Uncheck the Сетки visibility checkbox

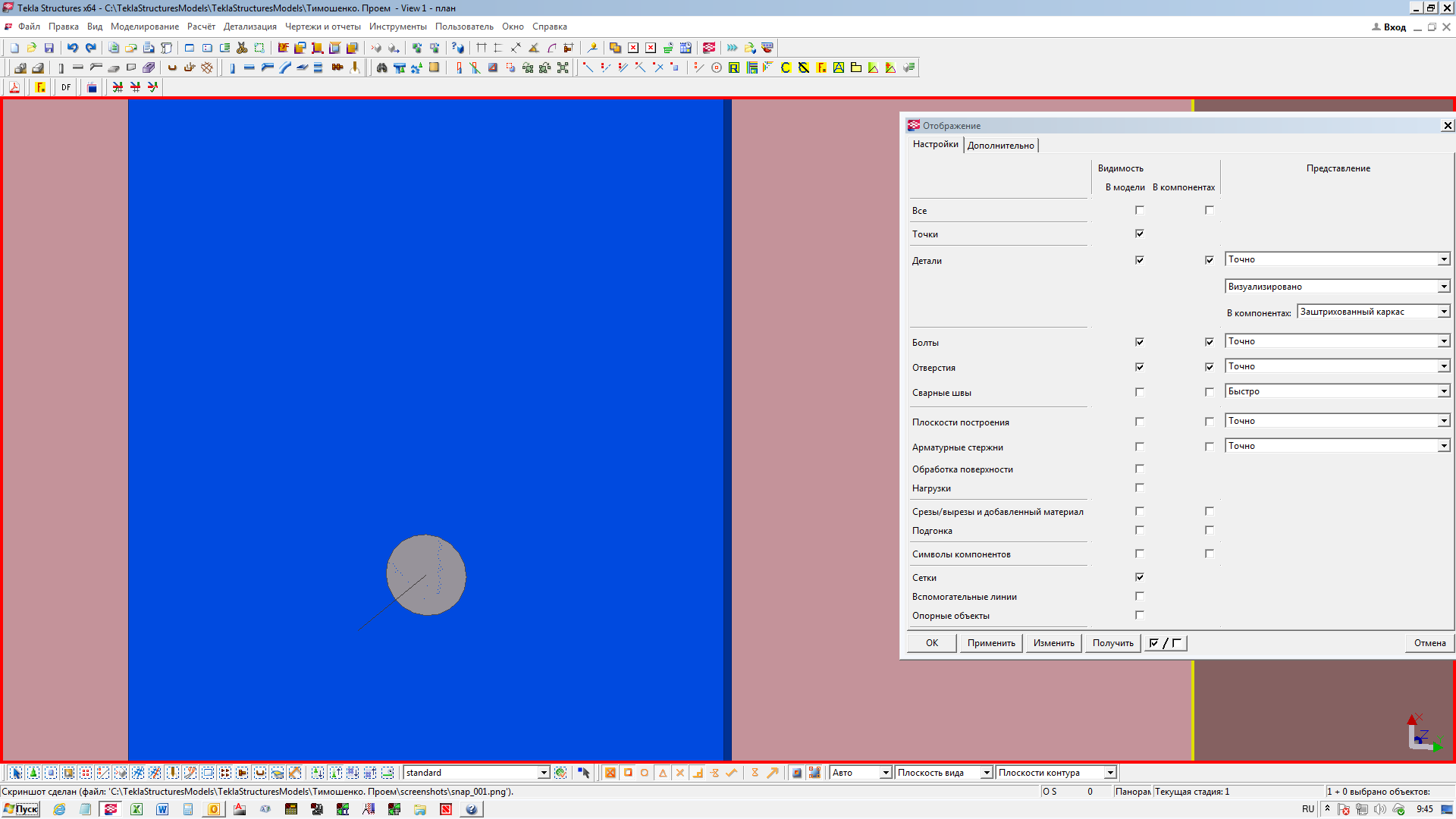tap(1139, 577)
